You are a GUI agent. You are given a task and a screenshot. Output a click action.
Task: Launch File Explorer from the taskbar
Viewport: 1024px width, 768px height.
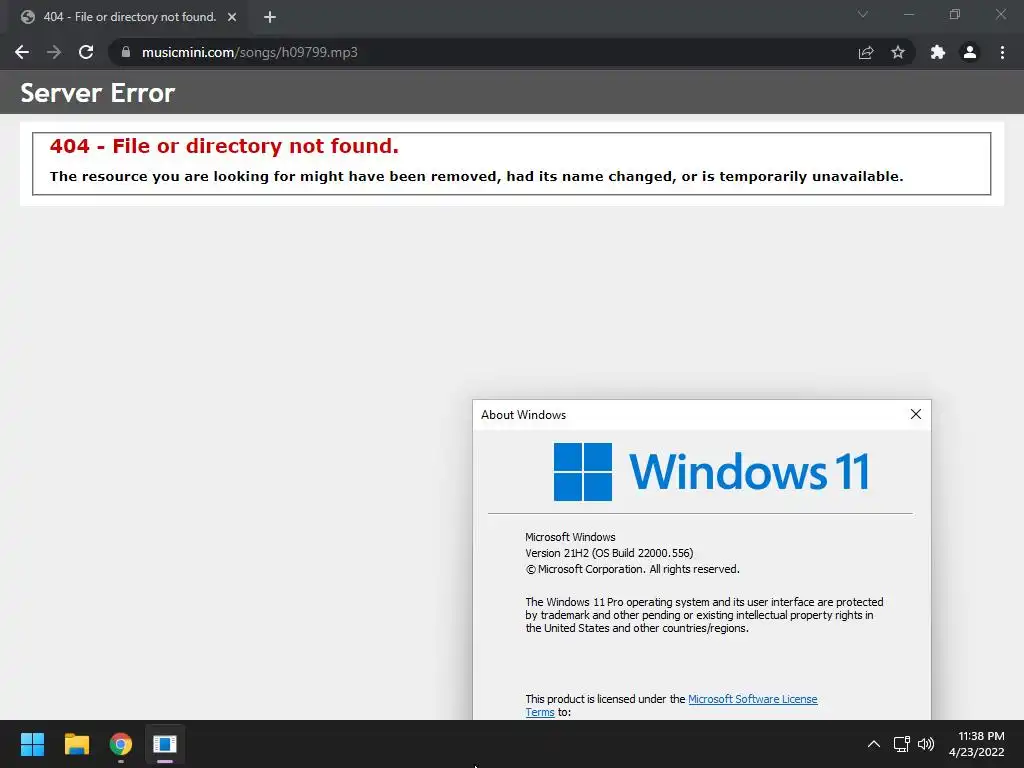tap(76, 744)
